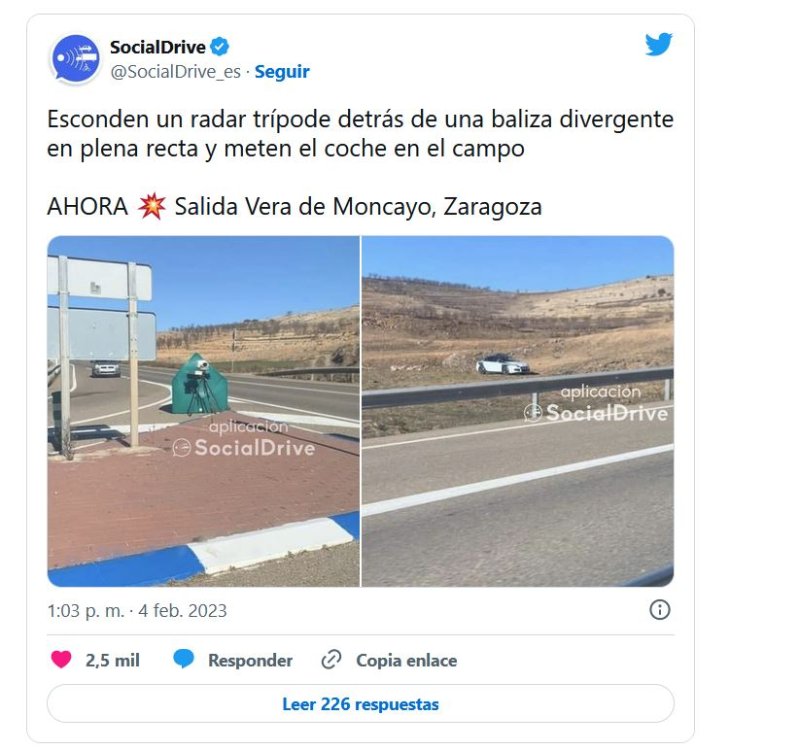Click Copia enlace text
Image resolution: width=799 pixels, height=750 pixels.
point(406,660)
